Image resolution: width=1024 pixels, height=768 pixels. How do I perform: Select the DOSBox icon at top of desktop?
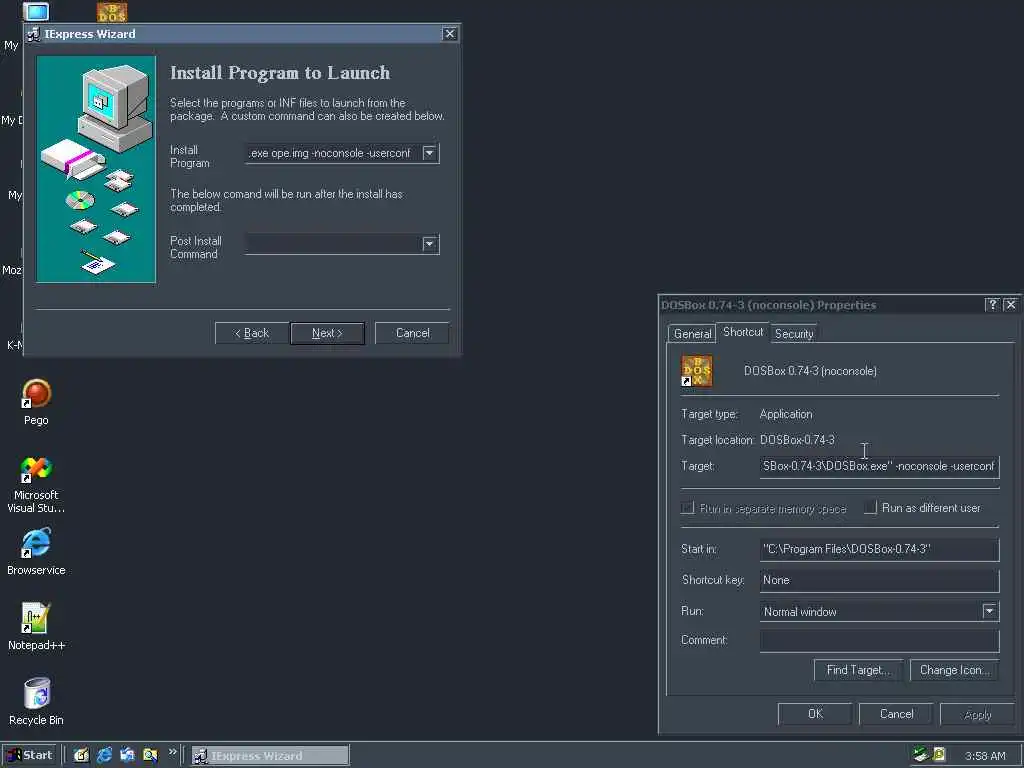pos(112,11)
